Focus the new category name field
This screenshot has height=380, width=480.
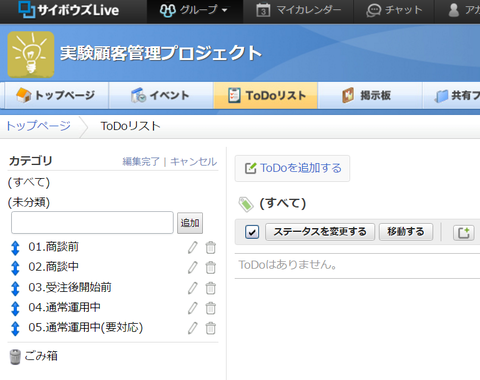tap(92, 222)
